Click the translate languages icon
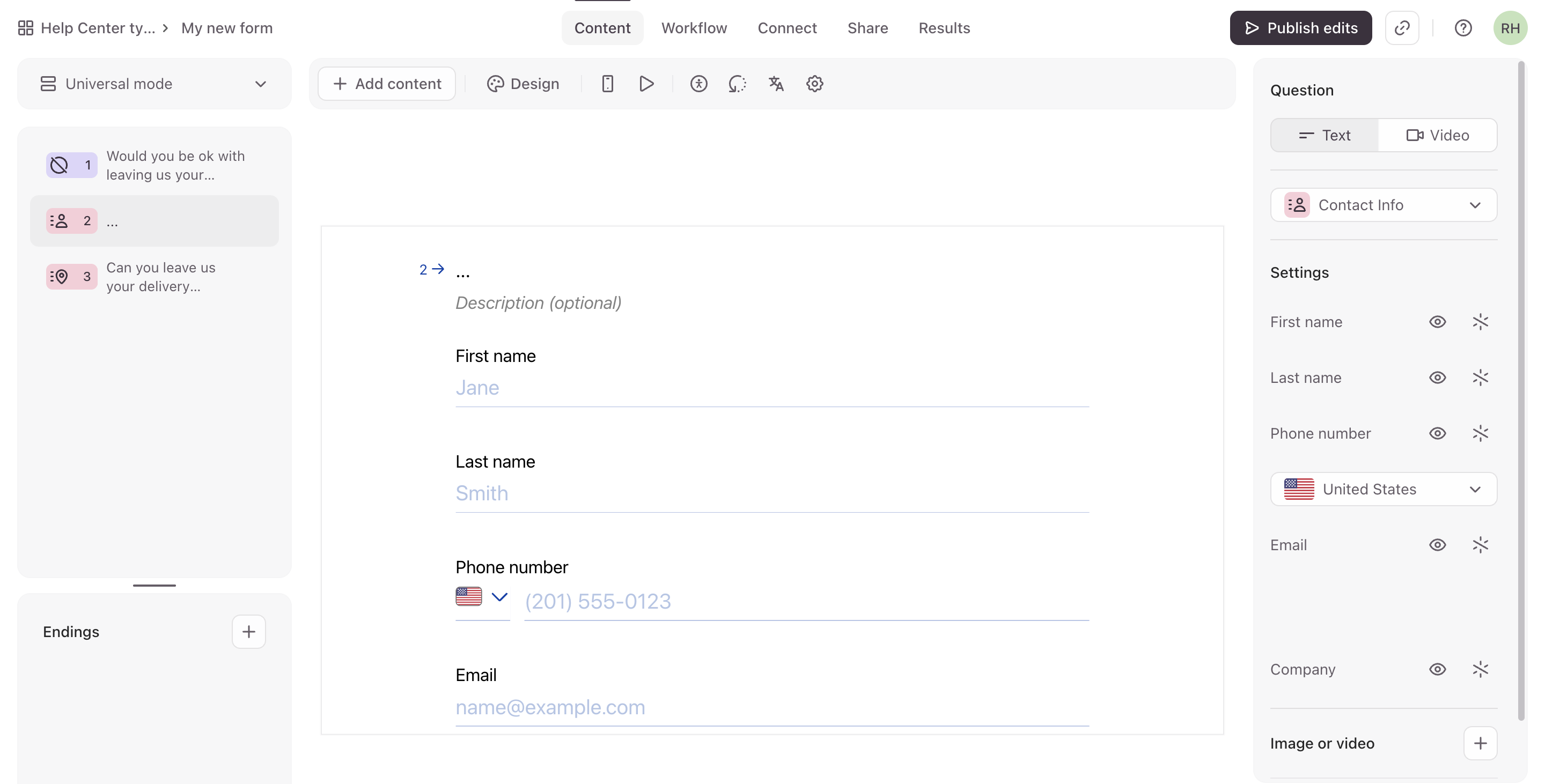The width and height of the screenshot is (1545, 784). (776, 84)
